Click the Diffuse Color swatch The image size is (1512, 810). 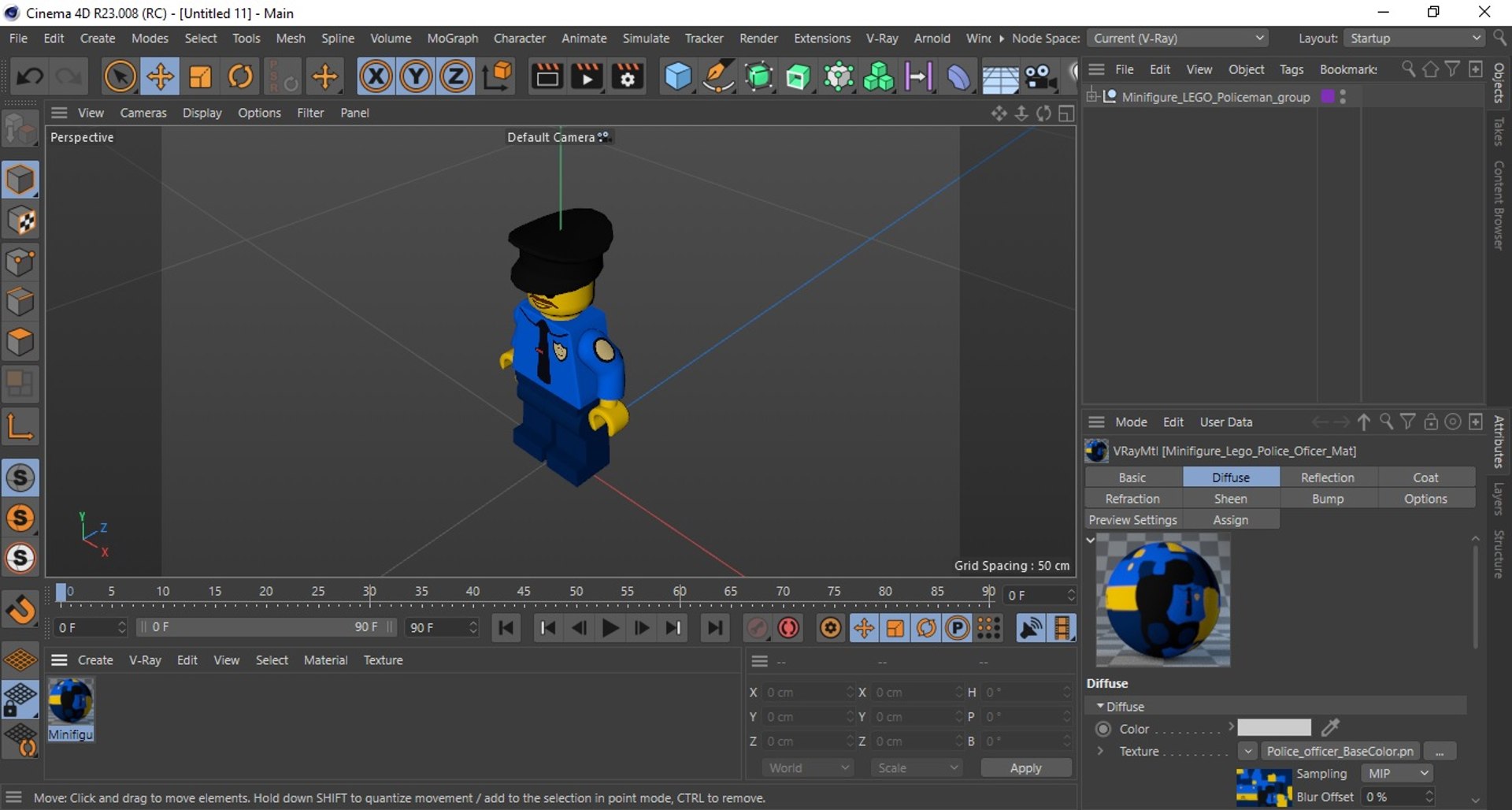(x=1273, y=728)
